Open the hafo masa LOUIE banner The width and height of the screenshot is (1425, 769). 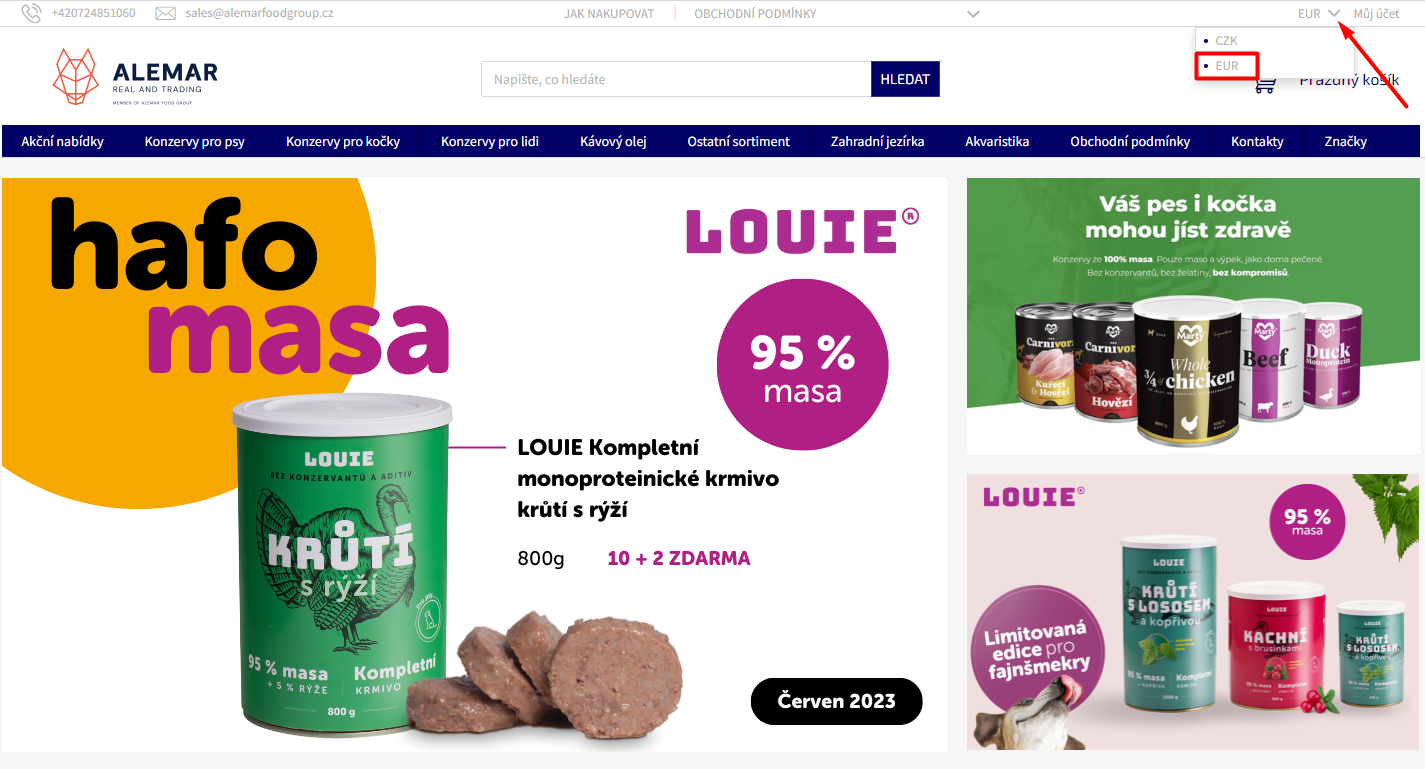tap(474, 464)
